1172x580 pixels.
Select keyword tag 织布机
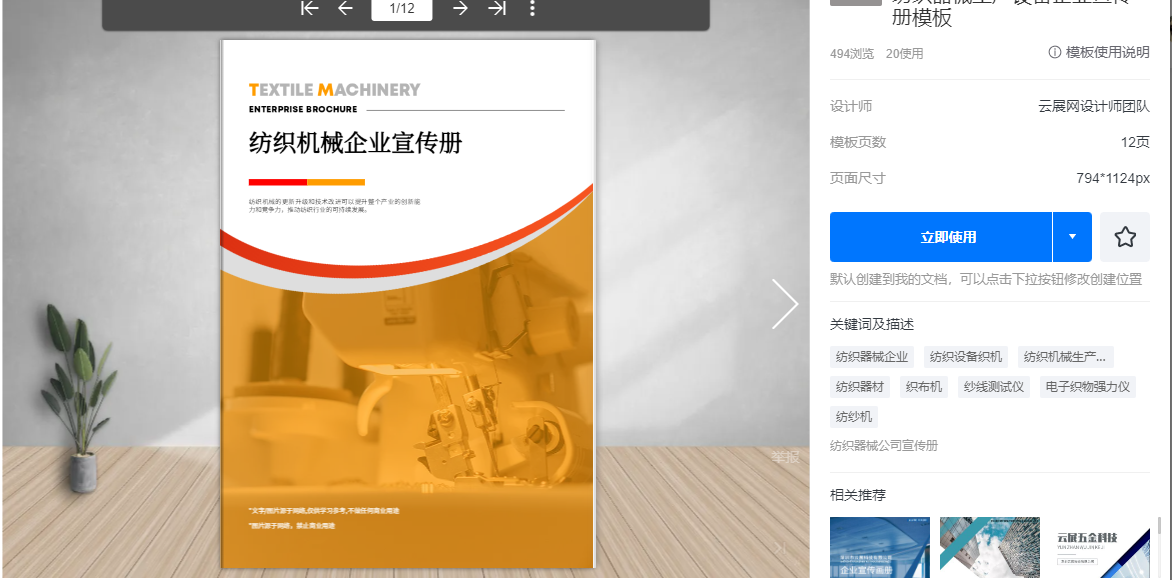click(x=924, y=387)
